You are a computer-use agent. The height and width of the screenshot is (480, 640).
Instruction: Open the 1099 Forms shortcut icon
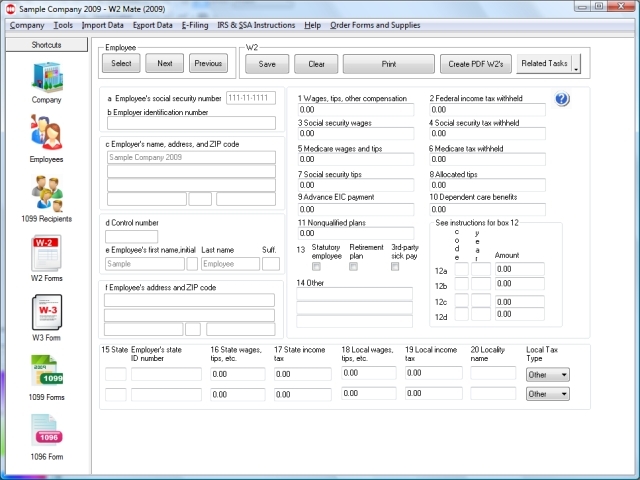pyautogui.click(x=46, y=375)
